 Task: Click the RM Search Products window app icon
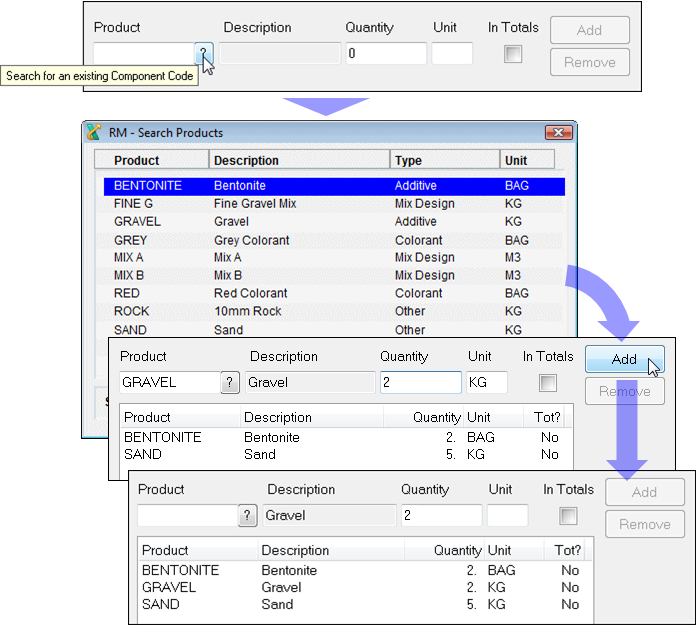pos(94,132)
